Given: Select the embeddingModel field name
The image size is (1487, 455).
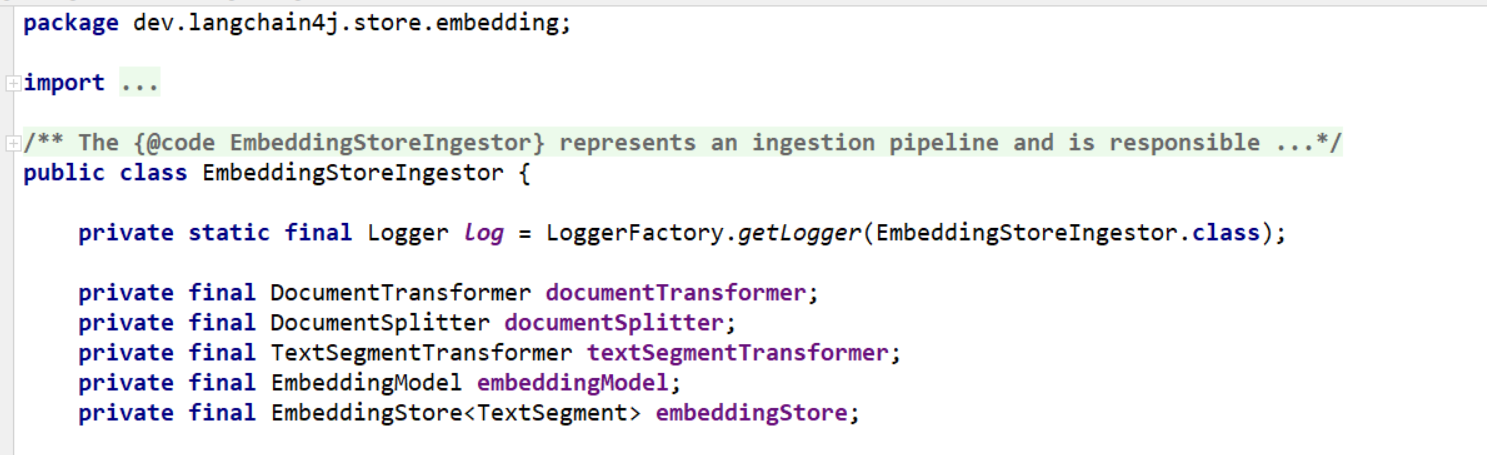Looking at the screenshot, I should tap(572, 383).
